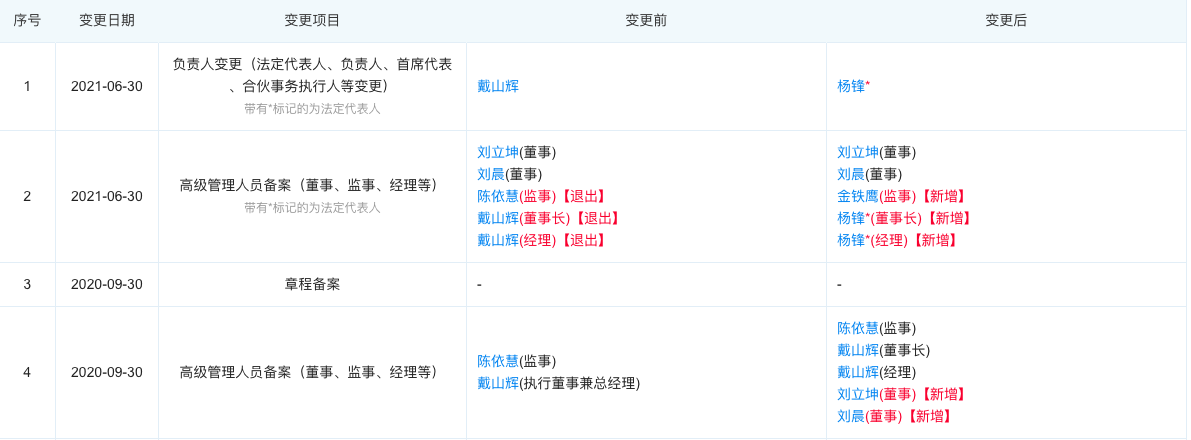Select the 变更日期 column header

pos(107,21)
